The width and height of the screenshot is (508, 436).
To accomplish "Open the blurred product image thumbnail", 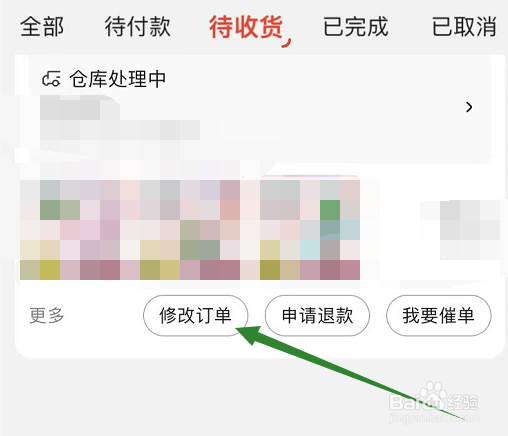I will point(190,230).
